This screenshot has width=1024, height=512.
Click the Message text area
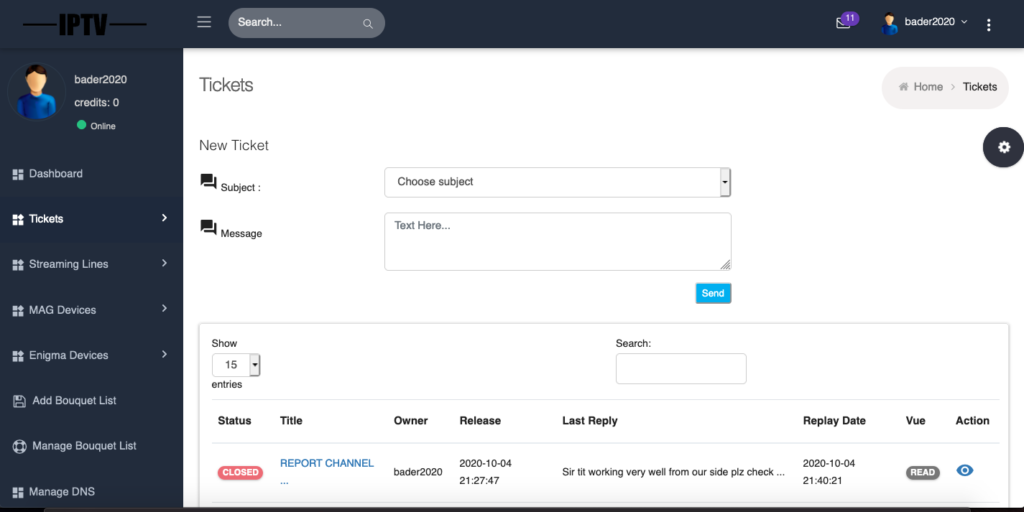coord(557,241)
